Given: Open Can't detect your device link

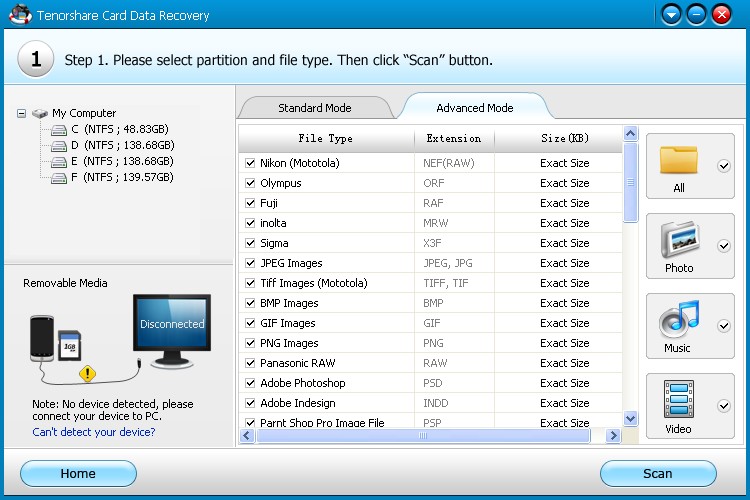Looking at the screenshot, I should (x=94, y=432).
